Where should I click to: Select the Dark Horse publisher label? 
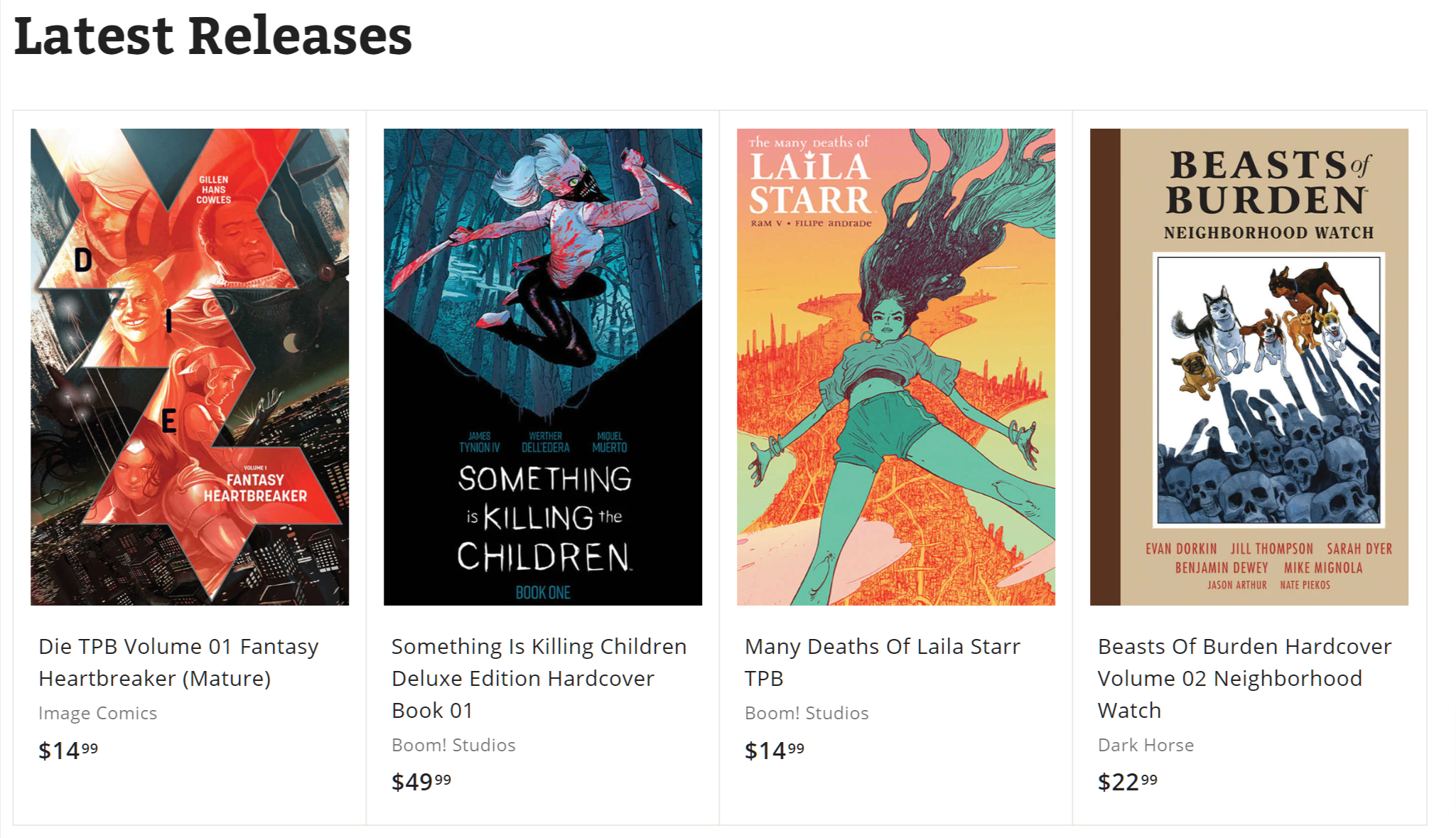coord(1145,745)
